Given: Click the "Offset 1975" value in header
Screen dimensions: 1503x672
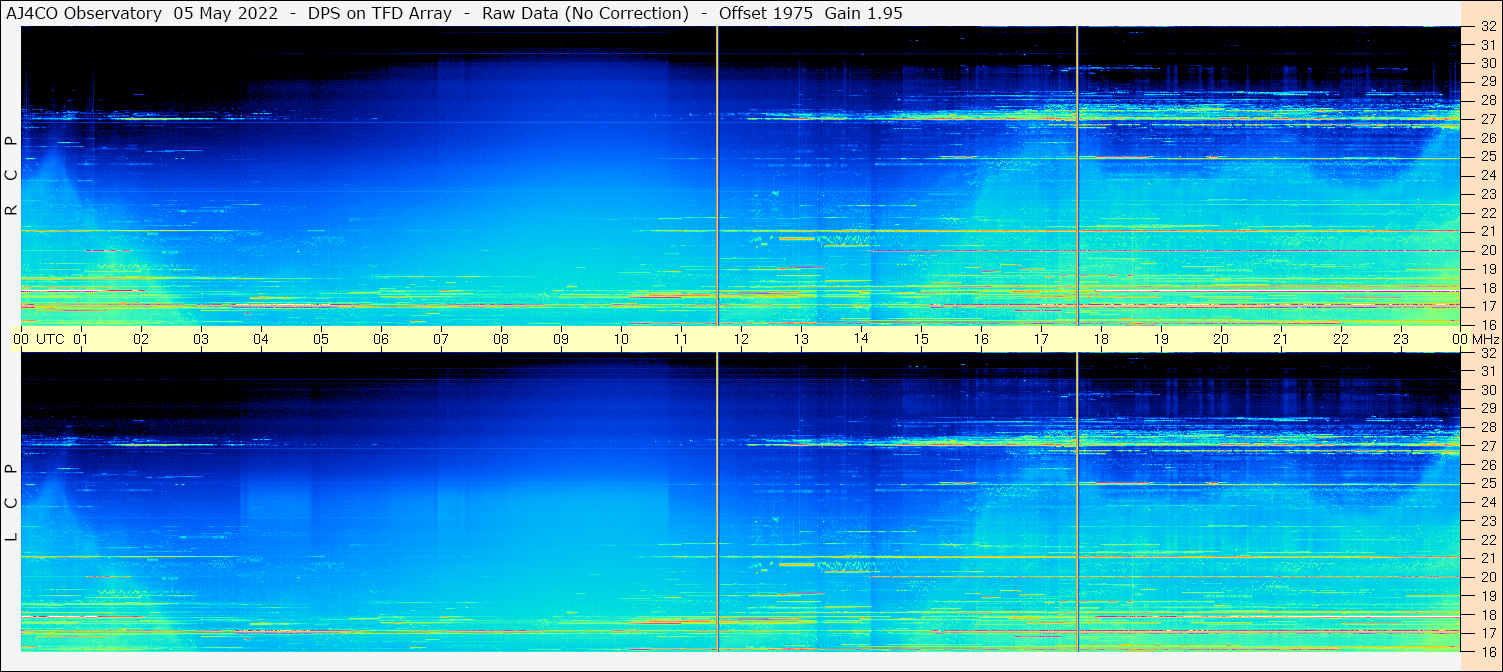Looking at the screenshot, I should [x=766, y=13].
